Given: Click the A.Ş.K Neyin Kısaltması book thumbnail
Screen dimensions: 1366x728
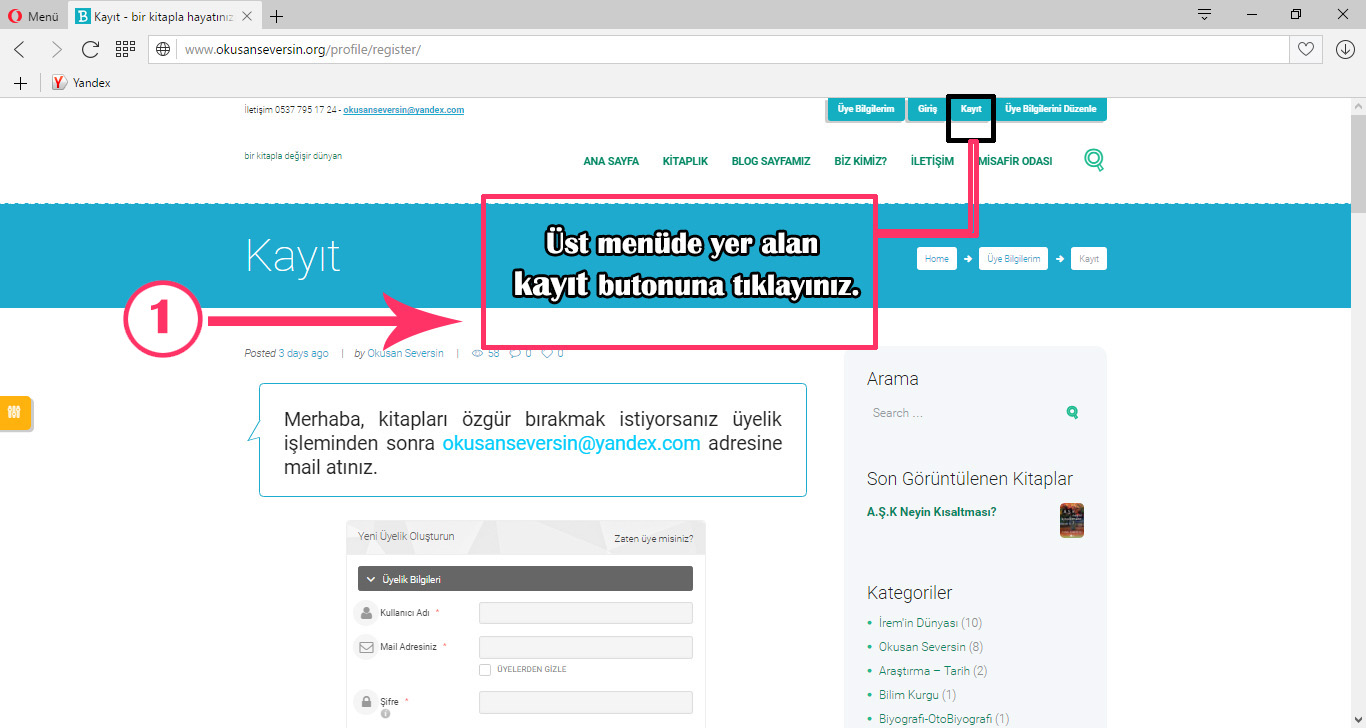Looking at the screenshot, I should (1071, 520).
